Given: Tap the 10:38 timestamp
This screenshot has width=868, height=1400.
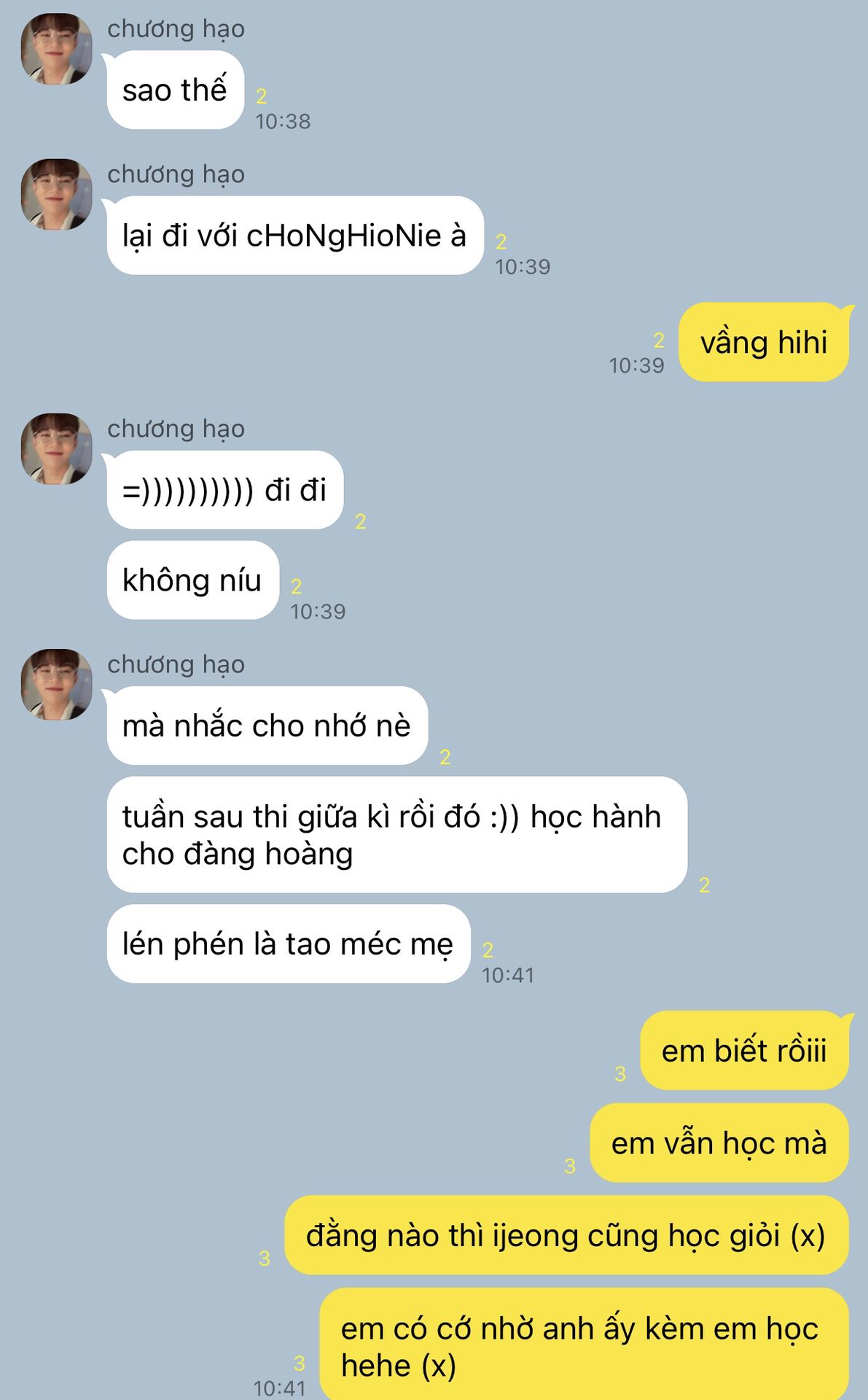Looking at the screenshot, I should 283,121.
